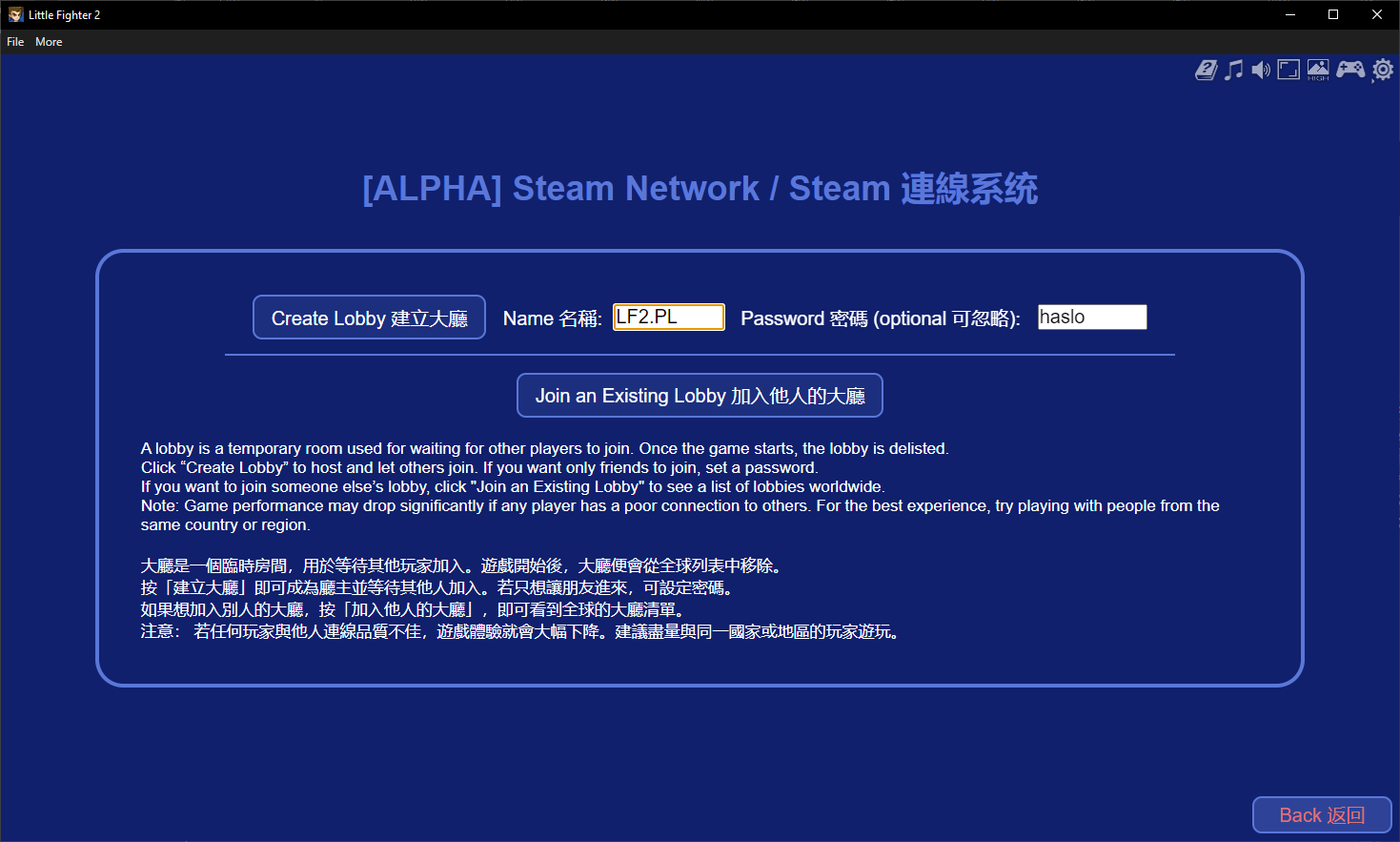Open the File menu
This screenshot has width=1400, height=842.
(x=15, y=42)
